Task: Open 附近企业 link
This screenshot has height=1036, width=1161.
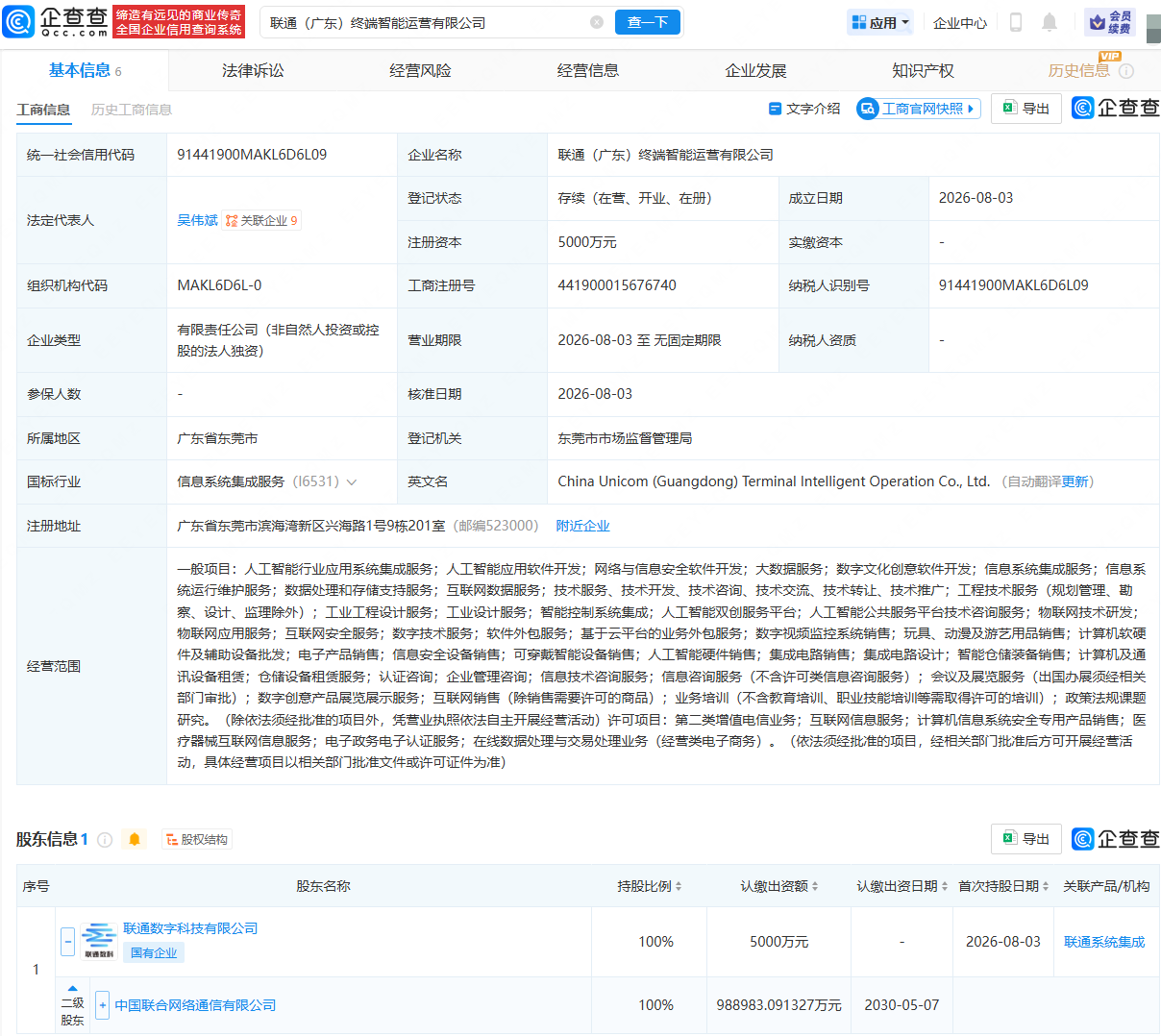Action: (582, 526)
